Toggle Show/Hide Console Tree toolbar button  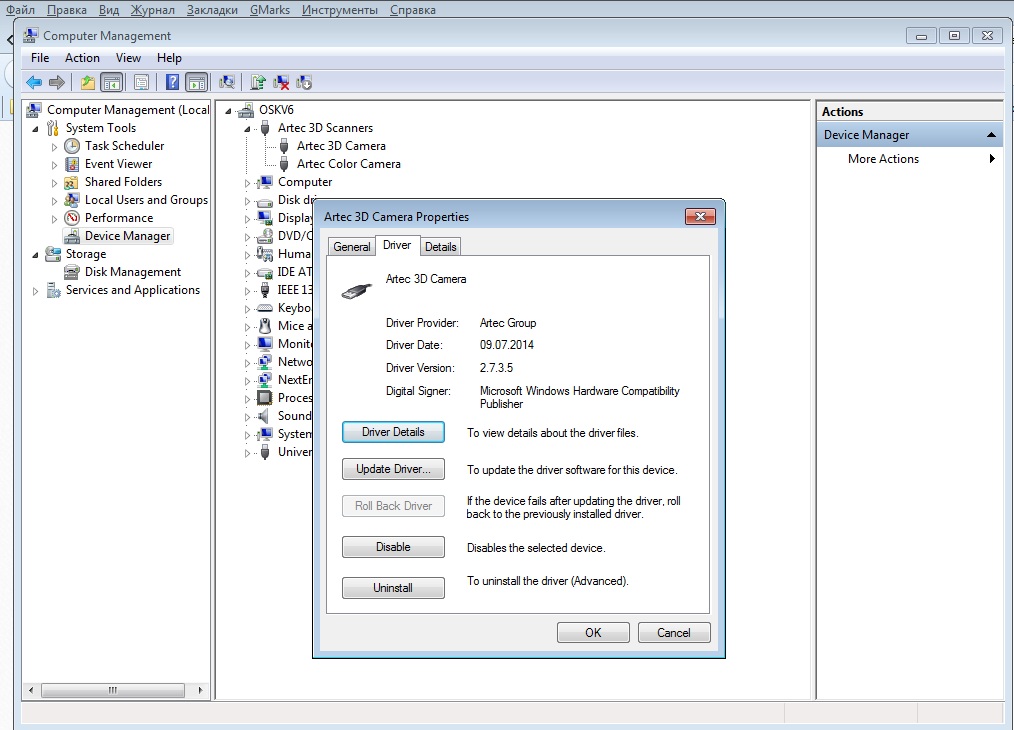112,82
